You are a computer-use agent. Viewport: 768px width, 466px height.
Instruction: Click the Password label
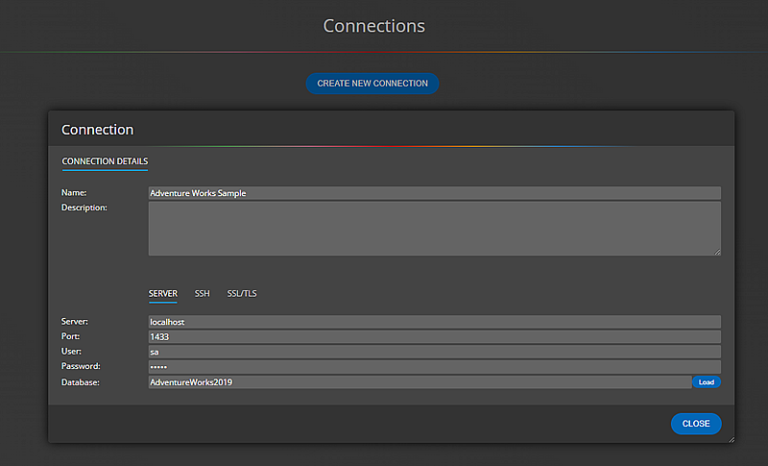click(81, 367)
